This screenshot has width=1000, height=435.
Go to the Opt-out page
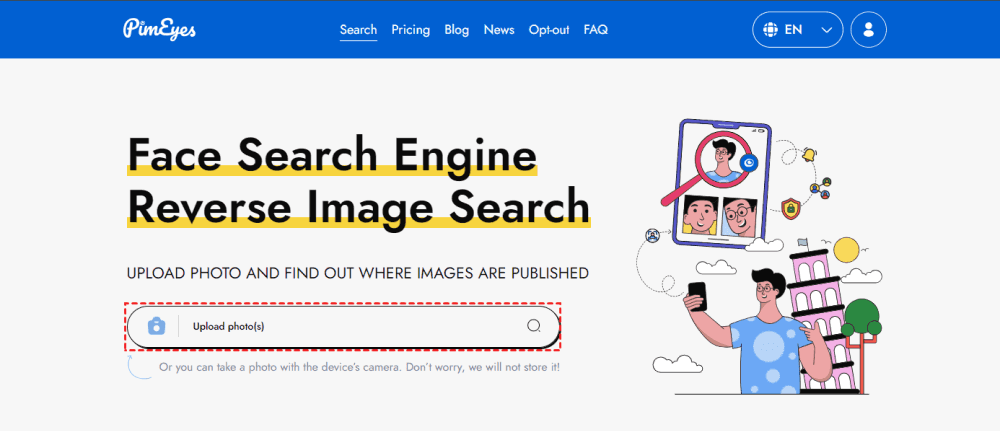pyautogui.click(x=549, y=29)
